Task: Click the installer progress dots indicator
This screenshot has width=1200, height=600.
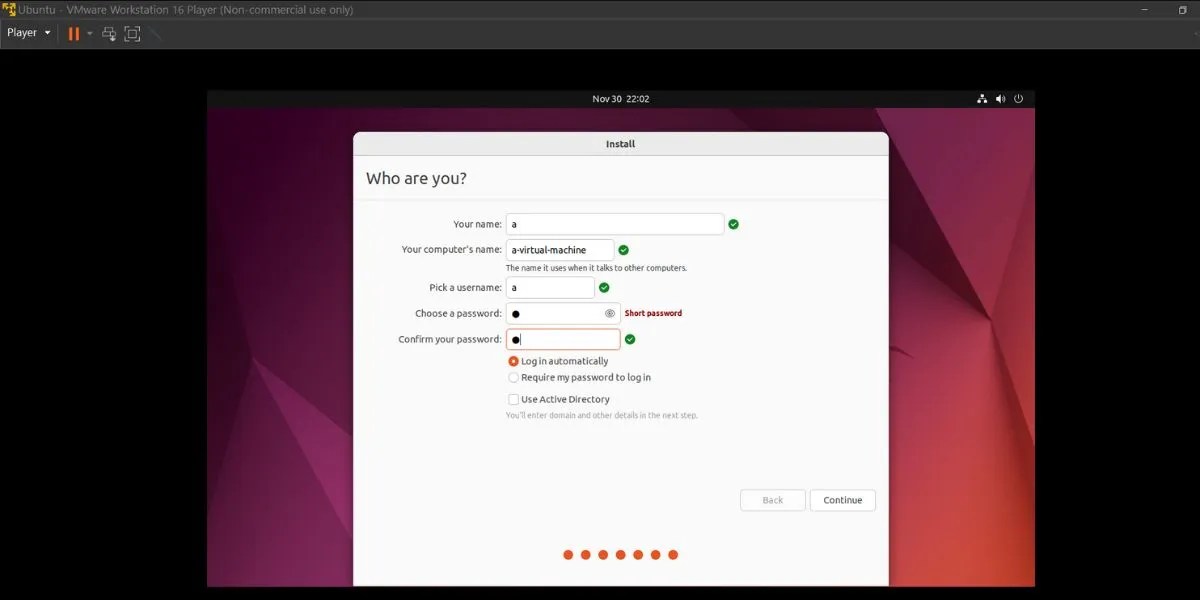Action: click(x=620, y=554)
